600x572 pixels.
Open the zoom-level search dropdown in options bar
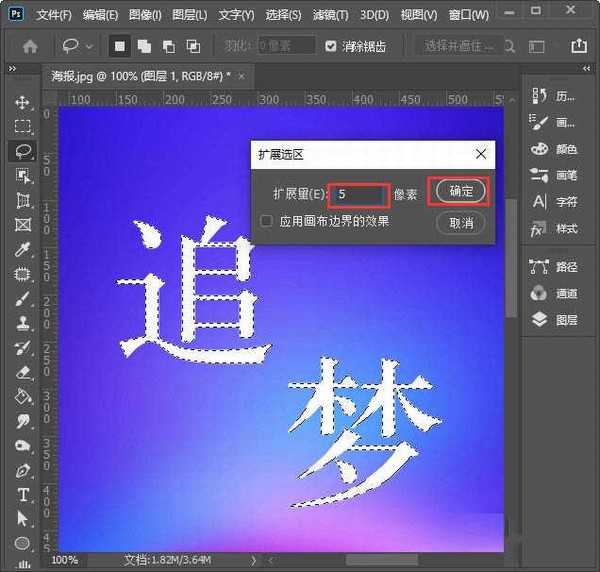click(x=545, y=46)
